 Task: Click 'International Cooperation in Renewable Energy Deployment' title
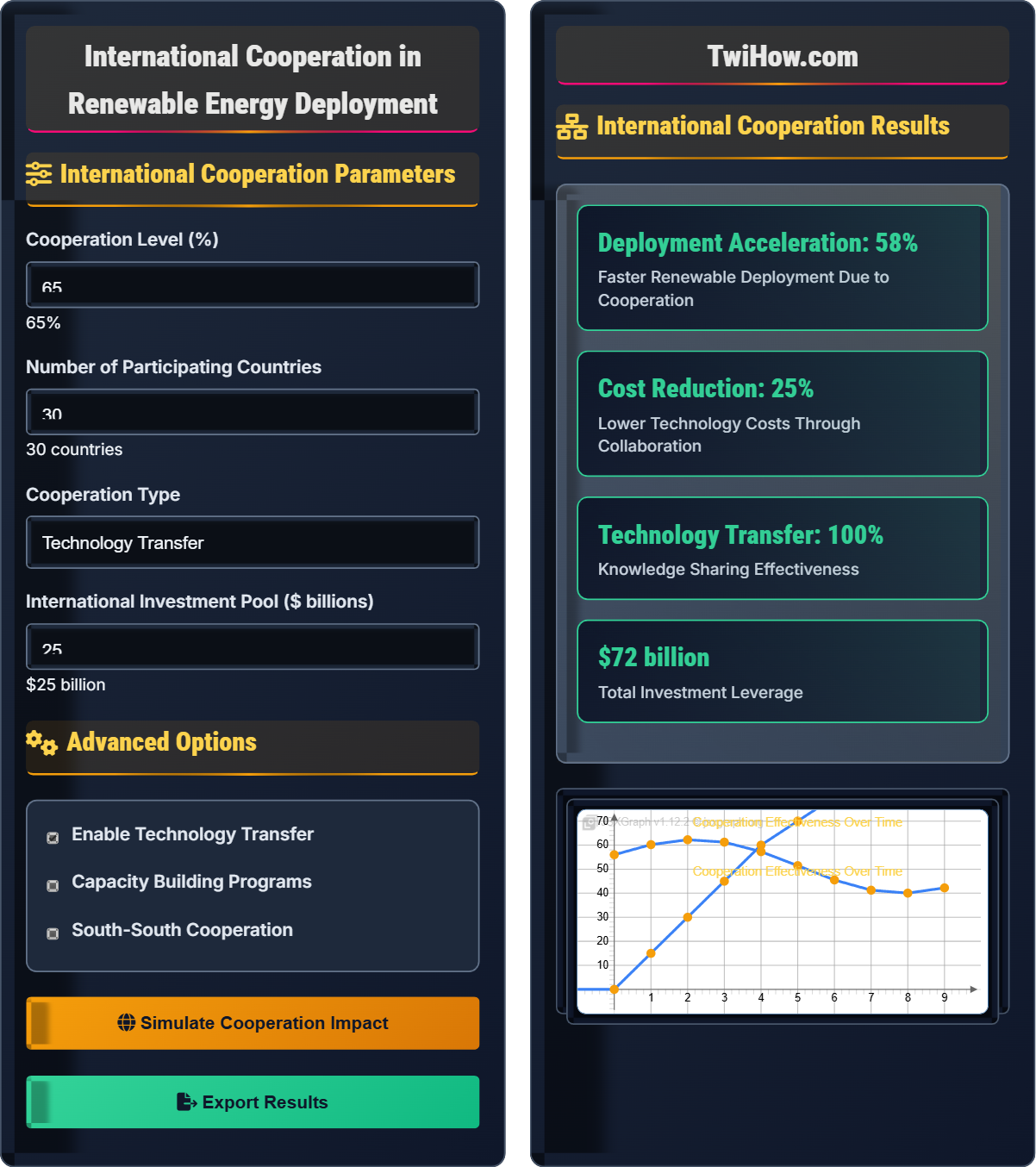(x=253, y=80)
